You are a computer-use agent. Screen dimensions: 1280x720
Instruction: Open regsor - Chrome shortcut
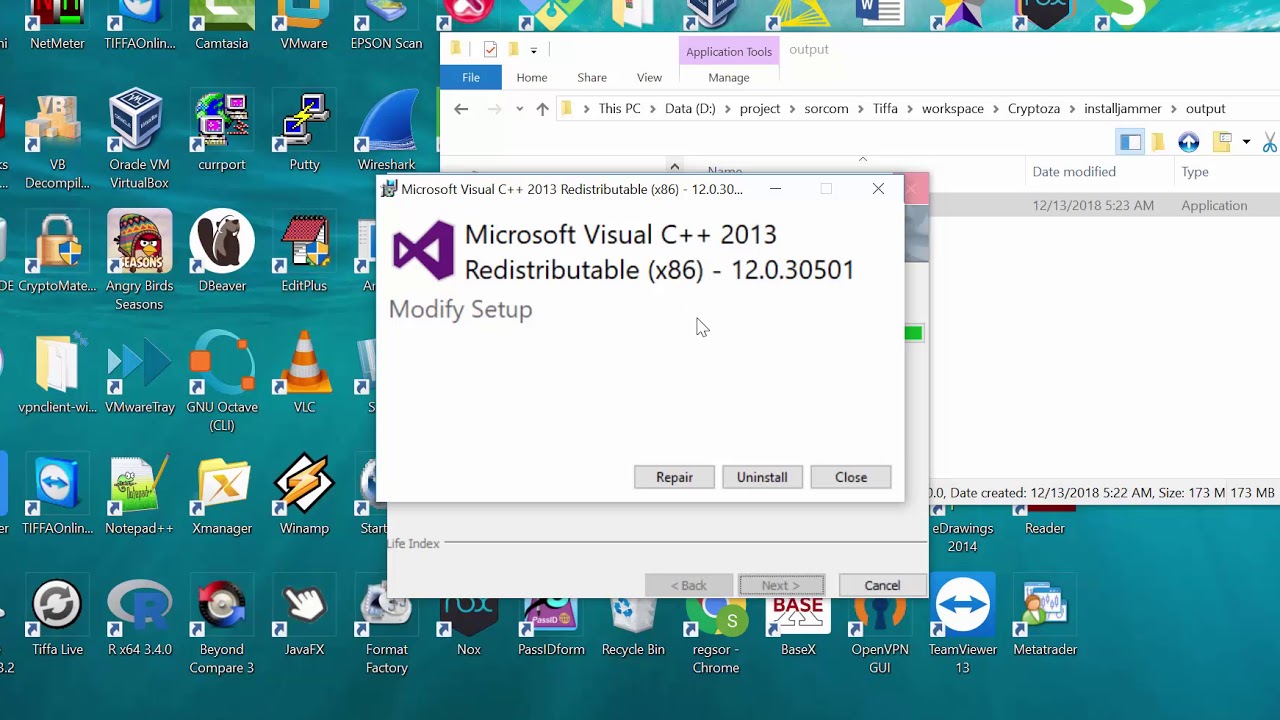[x=716, y=635]
